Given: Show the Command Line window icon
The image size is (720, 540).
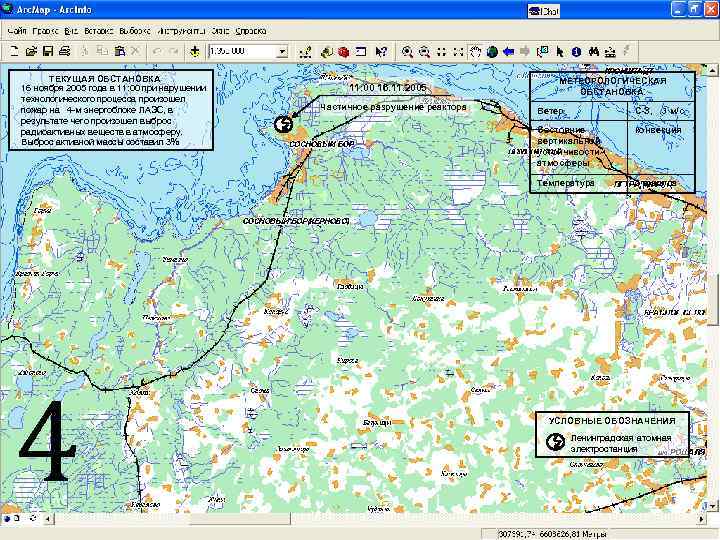Looking at the screenshot, I should 361,52.
